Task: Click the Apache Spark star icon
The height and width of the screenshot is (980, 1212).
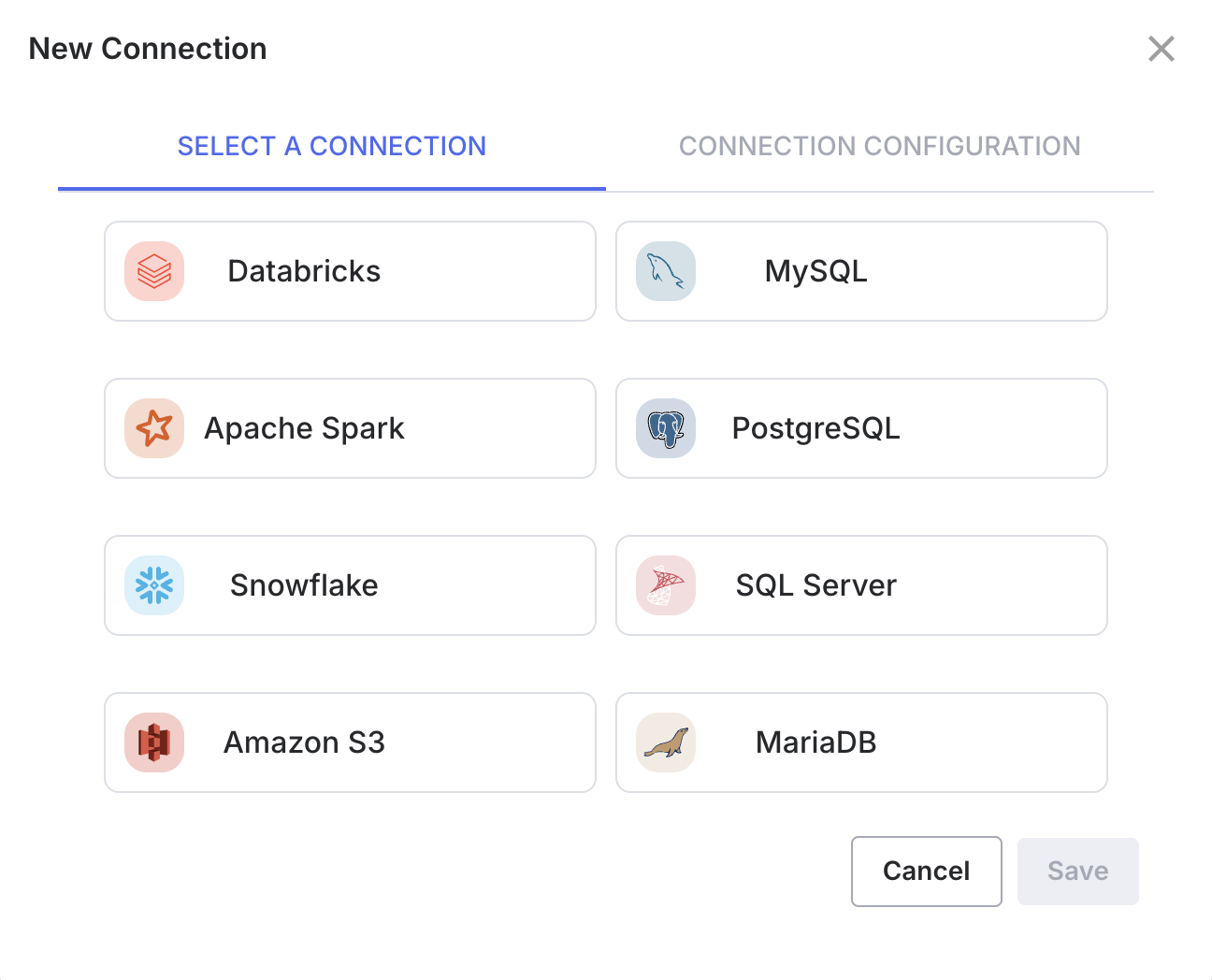Action: point(154,428)
